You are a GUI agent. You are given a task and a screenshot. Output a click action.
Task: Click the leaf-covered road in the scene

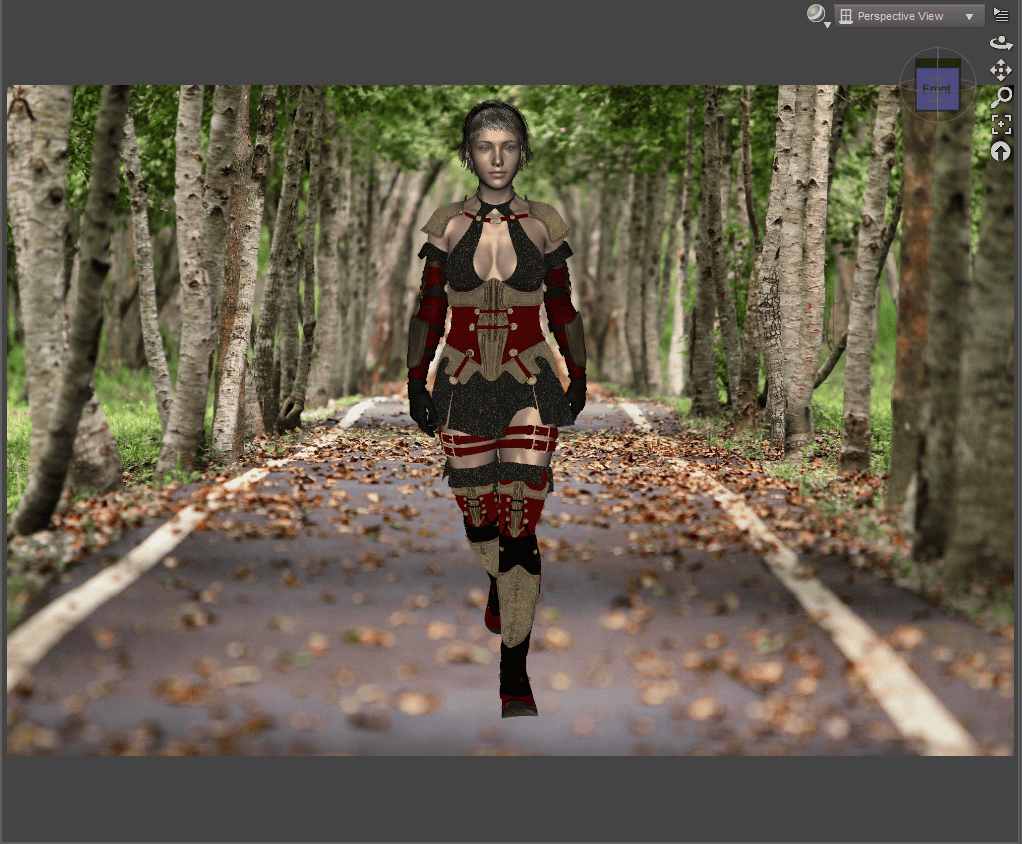coord(300,650)
